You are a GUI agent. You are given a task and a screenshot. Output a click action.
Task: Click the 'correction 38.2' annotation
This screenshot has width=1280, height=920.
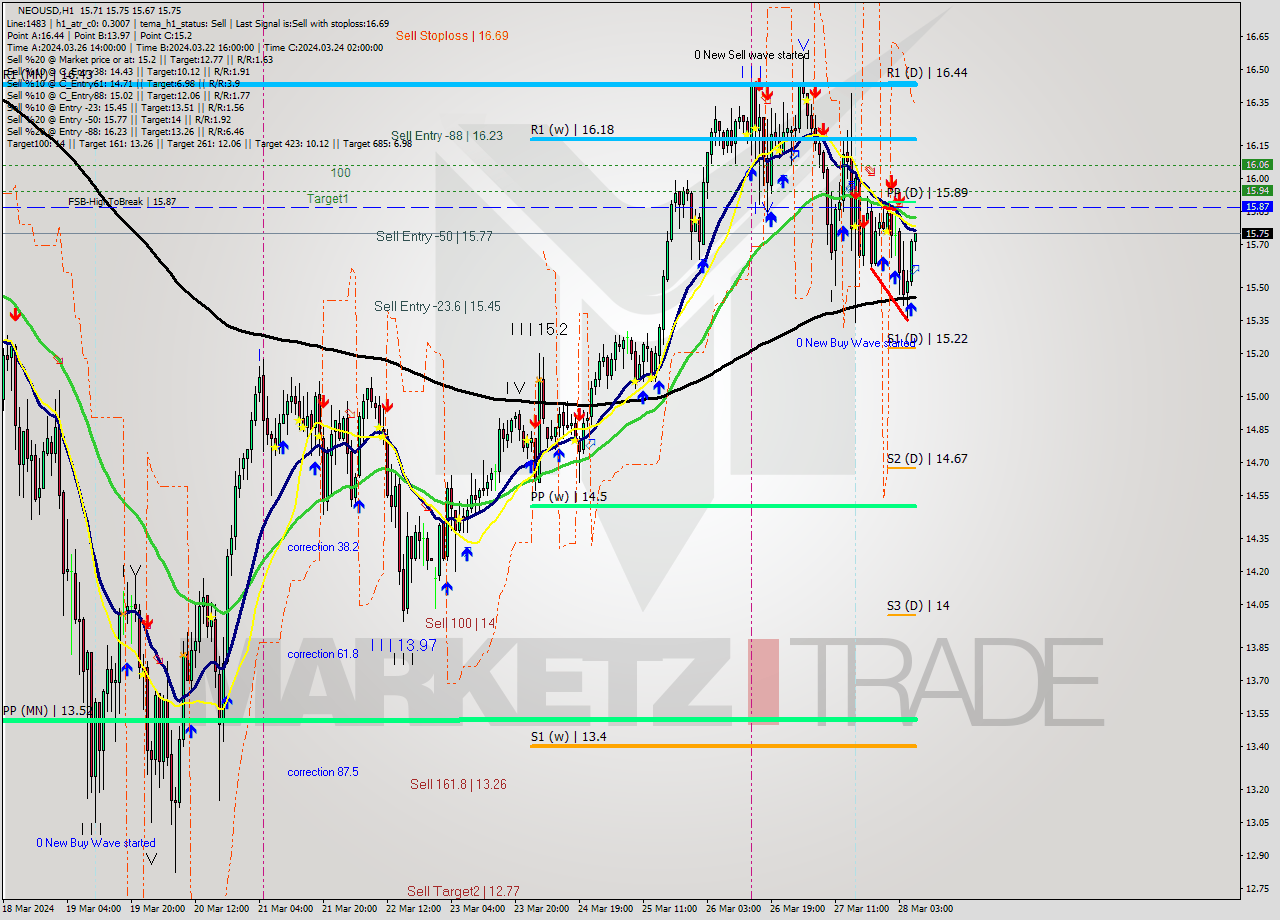click(x=323, y=548)
